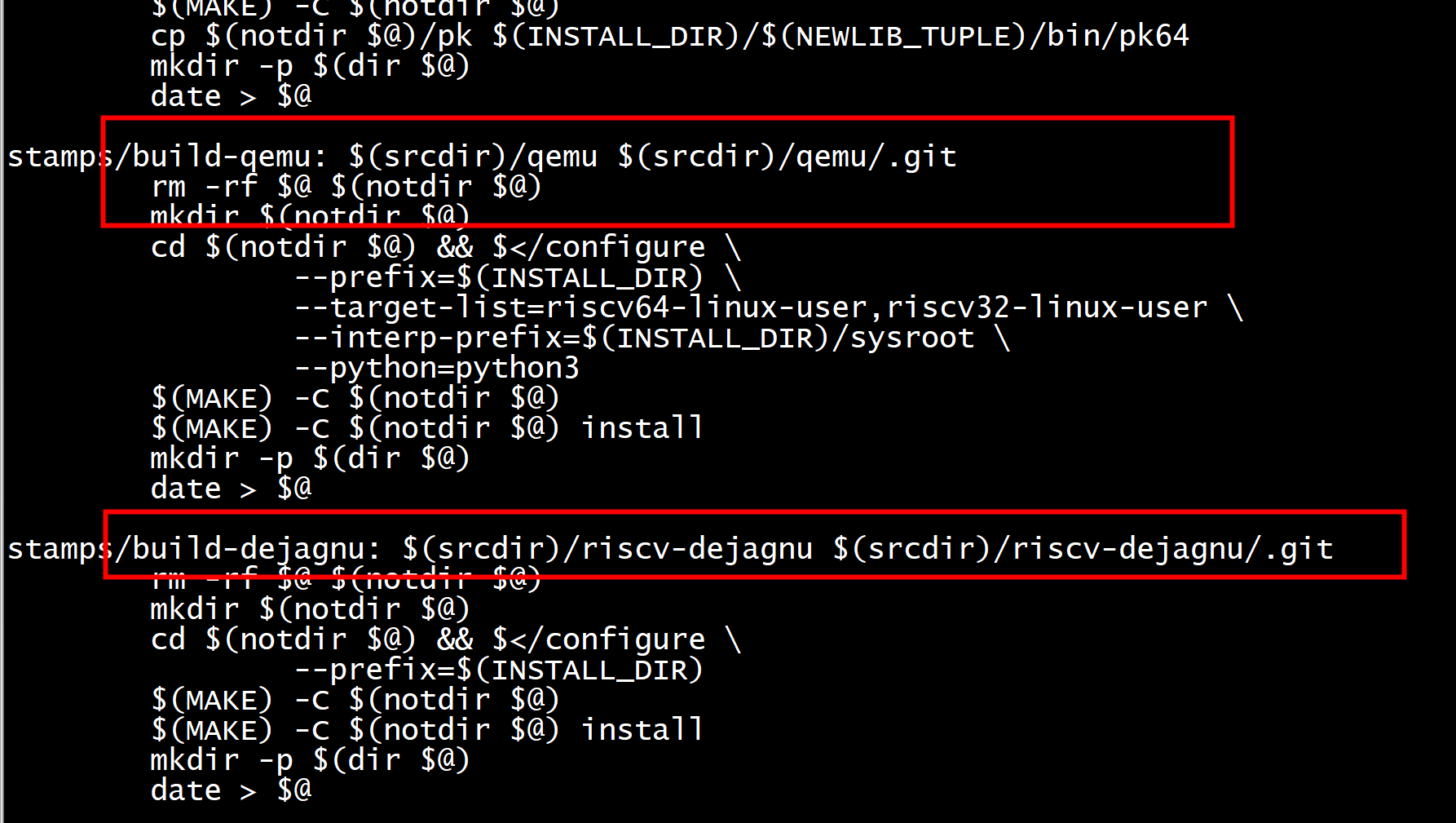Click the rm -rf line under build-qemu
Screen dimensions: 1456x823
[346, 186]
